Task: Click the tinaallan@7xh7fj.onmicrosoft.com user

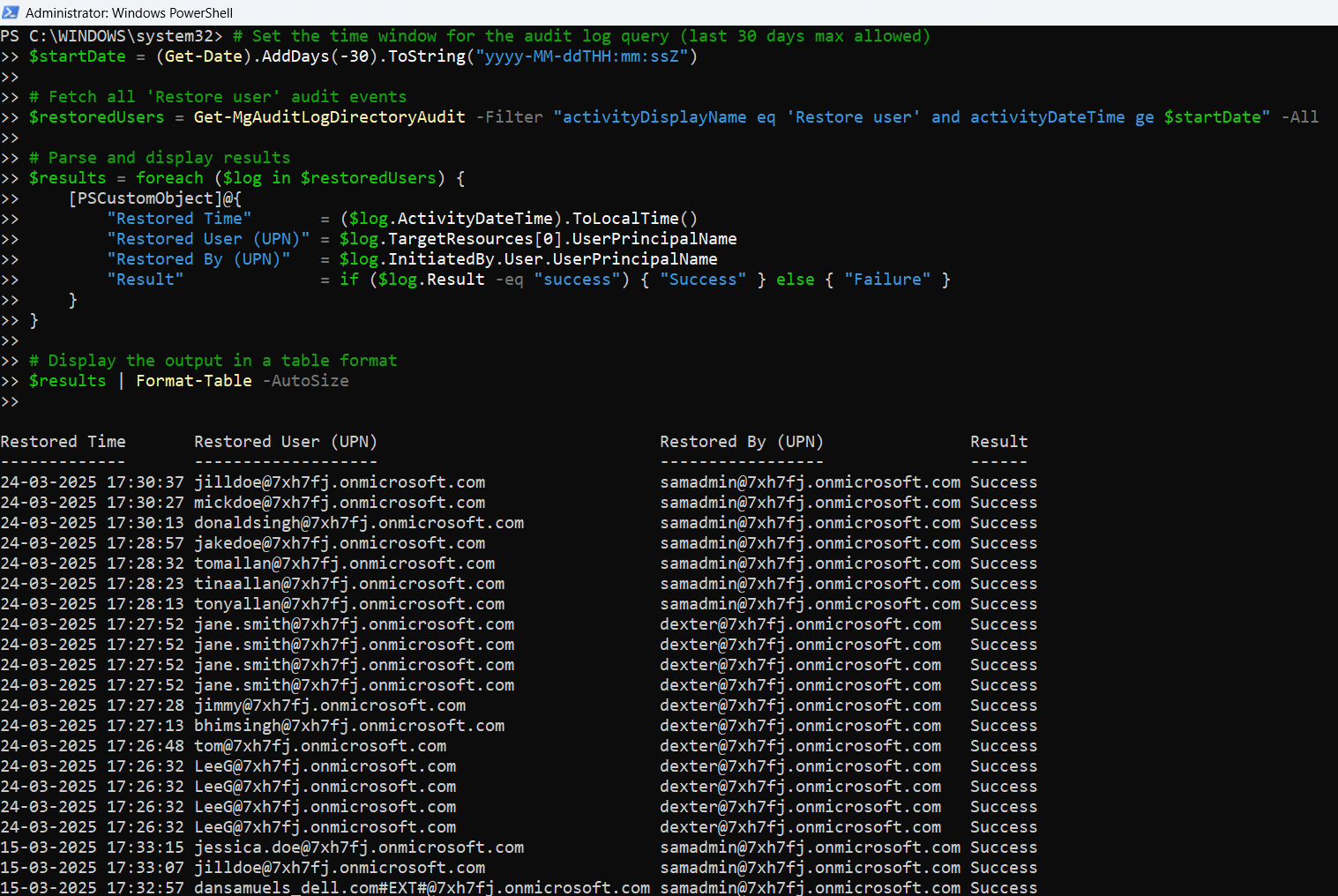Action: coord(348,584)
